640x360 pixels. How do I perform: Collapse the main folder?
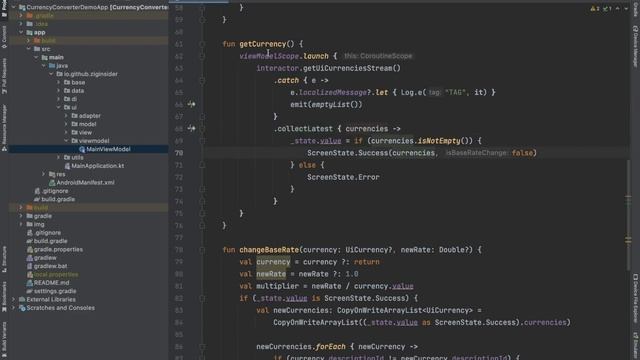[x=36, y=58]
